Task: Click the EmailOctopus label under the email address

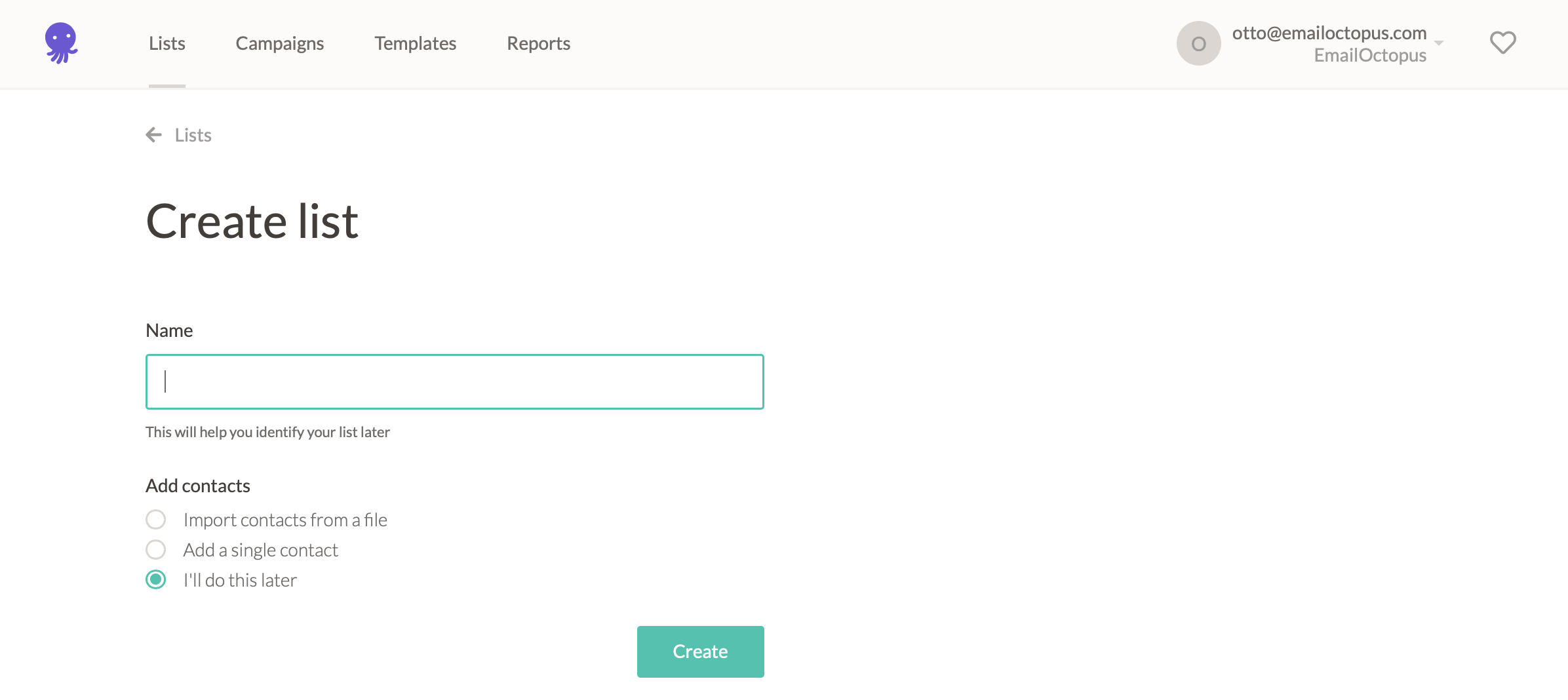Action: click(1370, 55)
